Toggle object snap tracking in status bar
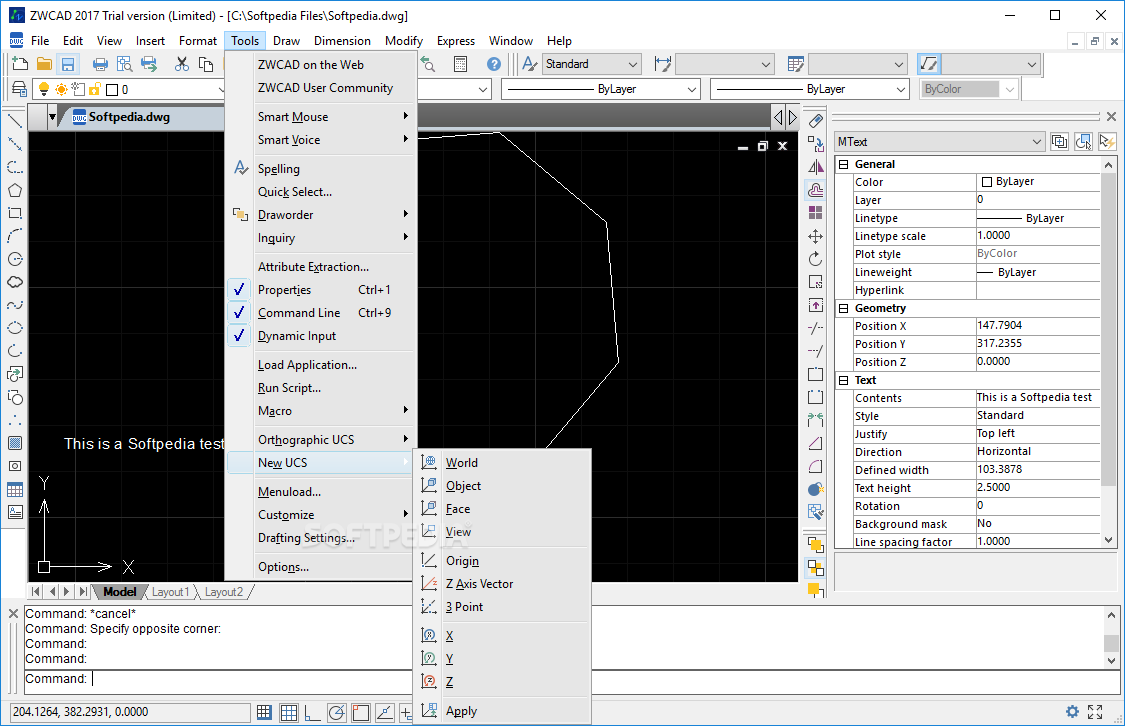Screen dimensions: 1125x726 pos(385,712)
